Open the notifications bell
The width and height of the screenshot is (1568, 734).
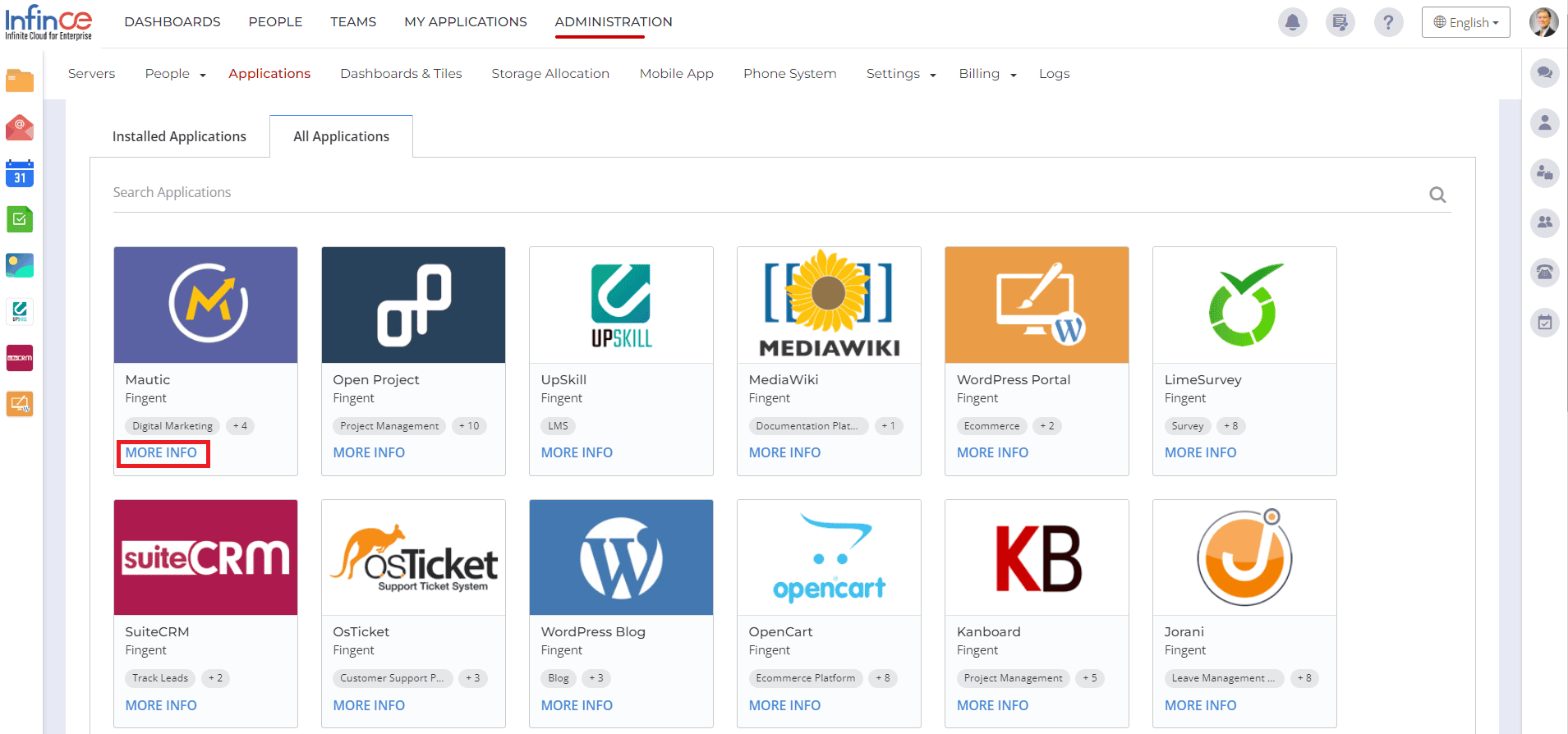pyautogui.click(x=1292, y=22)
